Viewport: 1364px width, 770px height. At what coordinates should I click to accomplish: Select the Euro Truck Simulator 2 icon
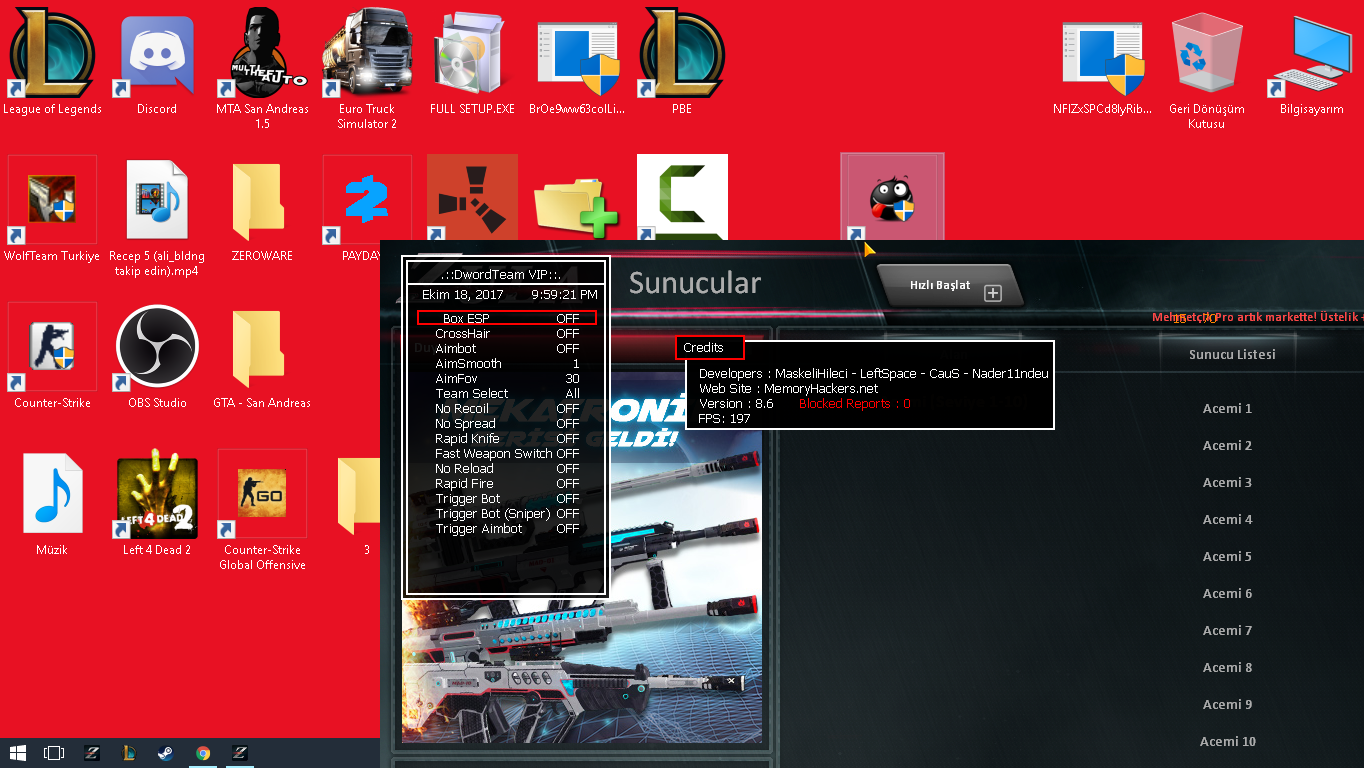tap(367, 70)
